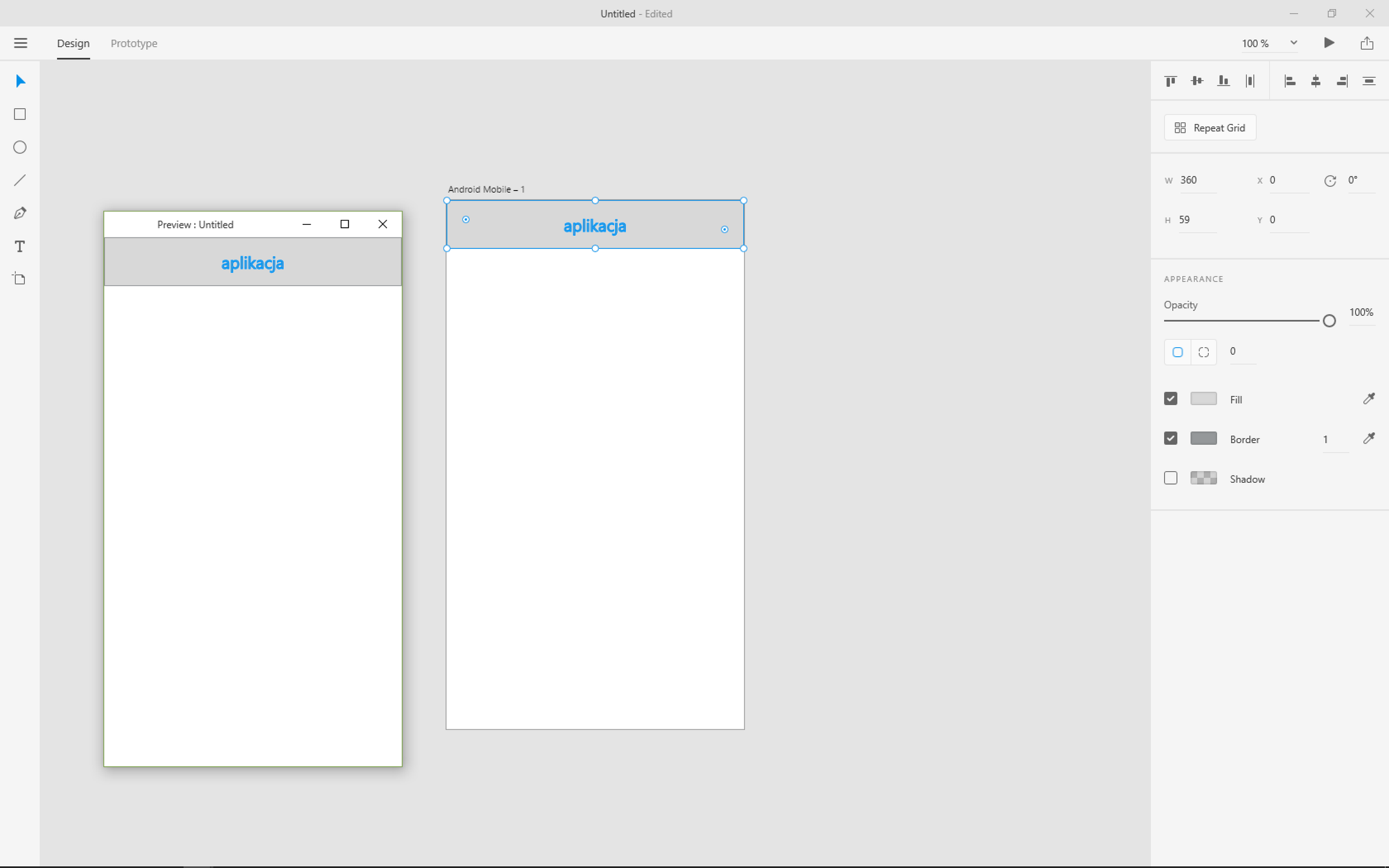This screenshot has height=868, width=1389.
Task: Enable the Shadow checkbox
Action: [x=1171, y=478]
